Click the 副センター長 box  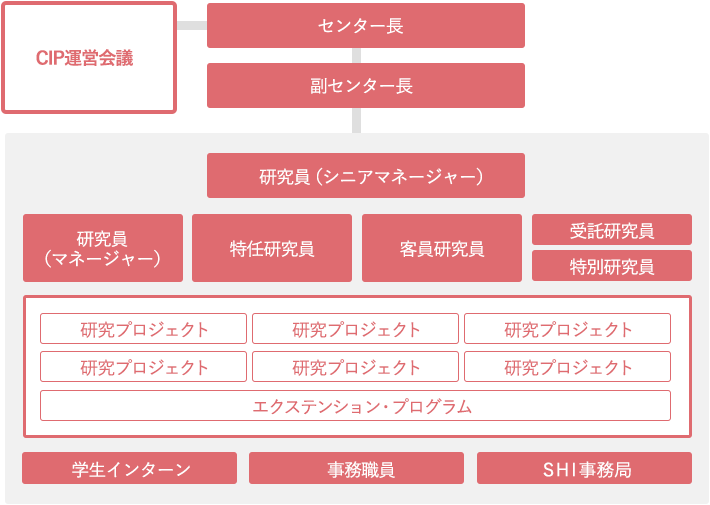[x=366, y=86]
